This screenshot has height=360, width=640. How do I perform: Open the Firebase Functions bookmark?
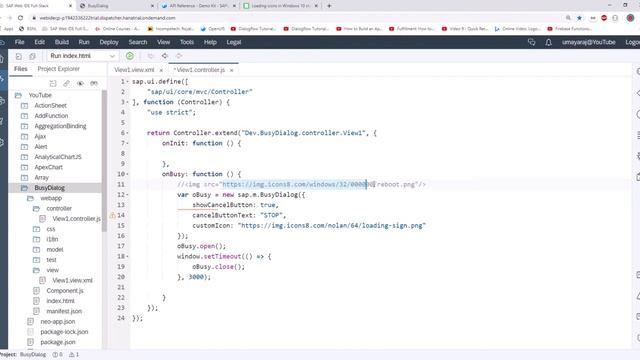(569, 29)
